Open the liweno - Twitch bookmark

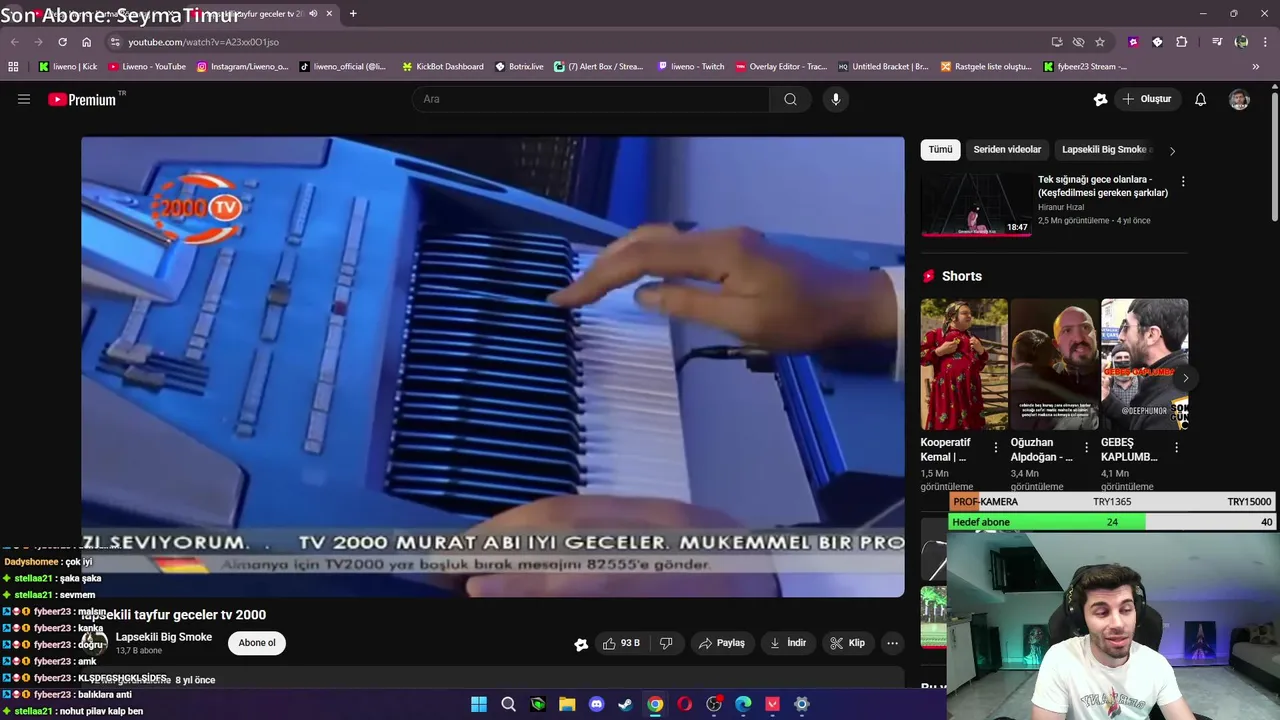tap(691, 67)
